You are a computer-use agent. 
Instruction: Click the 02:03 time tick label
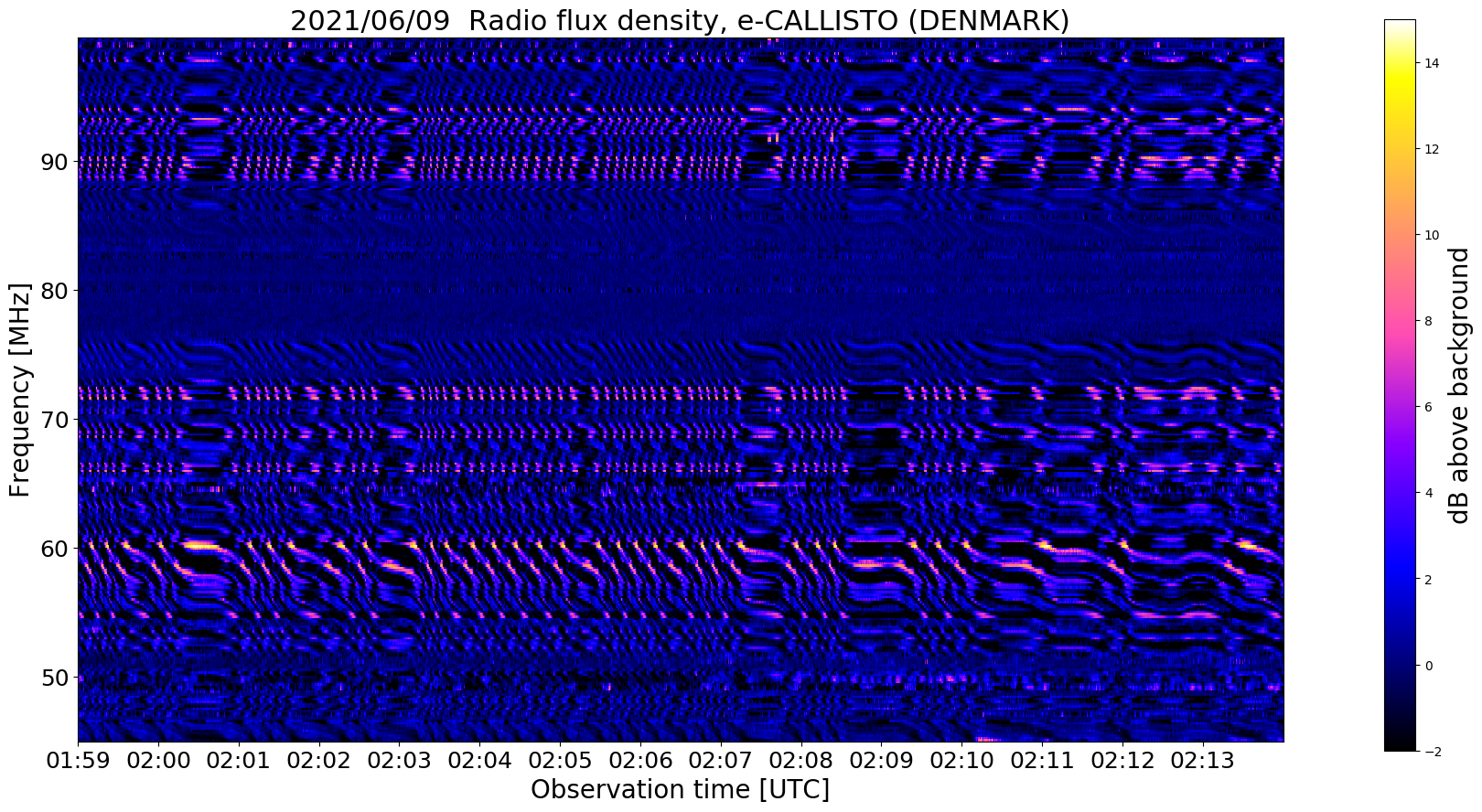[400, 761]
